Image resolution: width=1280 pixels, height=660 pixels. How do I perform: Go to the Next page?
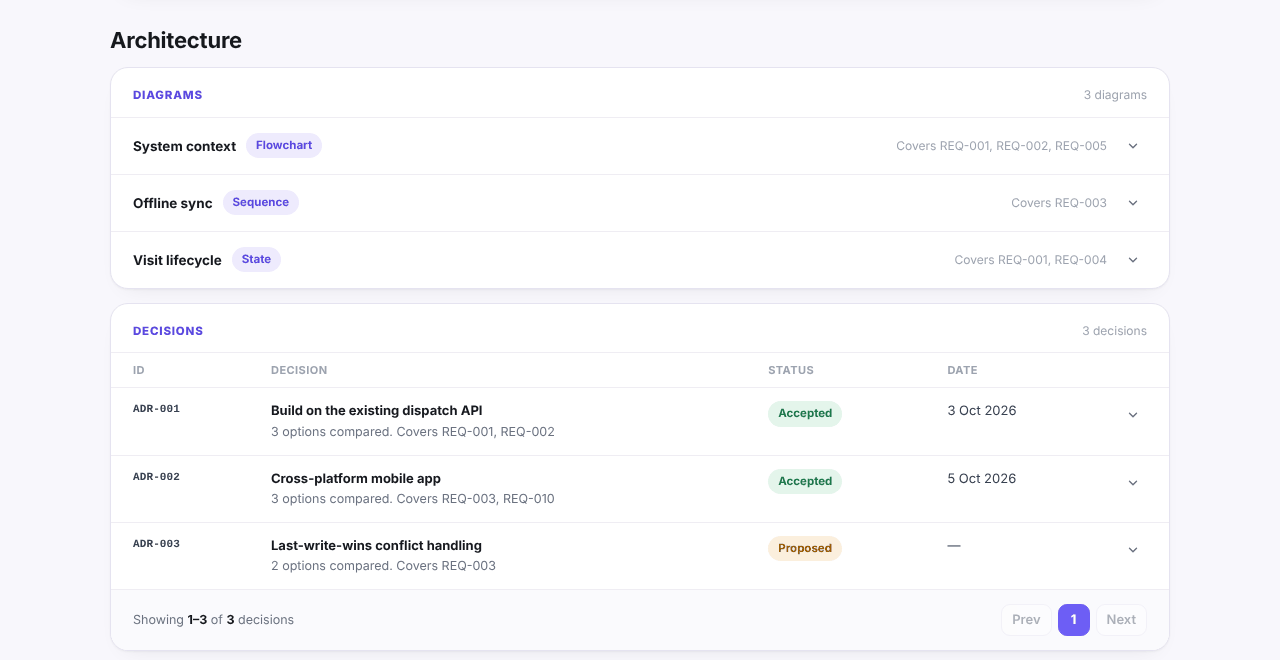[1121, 620]
